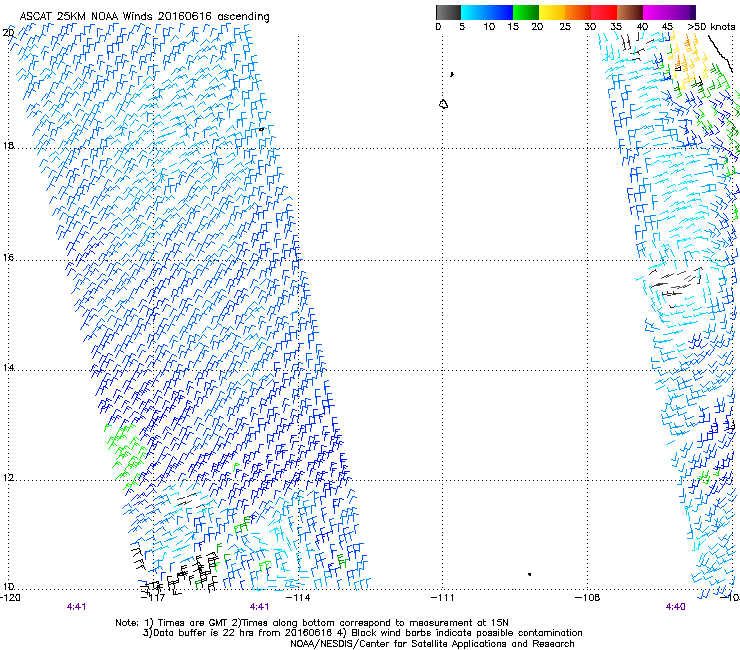This screenshot has height=650, width=740.
Task: Click the orange 25-30 knots legend segment
Action: [x=578, y=12]
